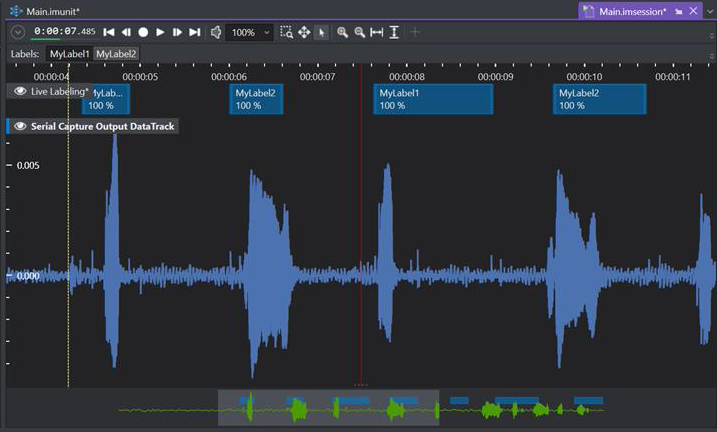Click the add plus icon in toolbar
This screenshot has height=432, width=717.
(415, 32)
